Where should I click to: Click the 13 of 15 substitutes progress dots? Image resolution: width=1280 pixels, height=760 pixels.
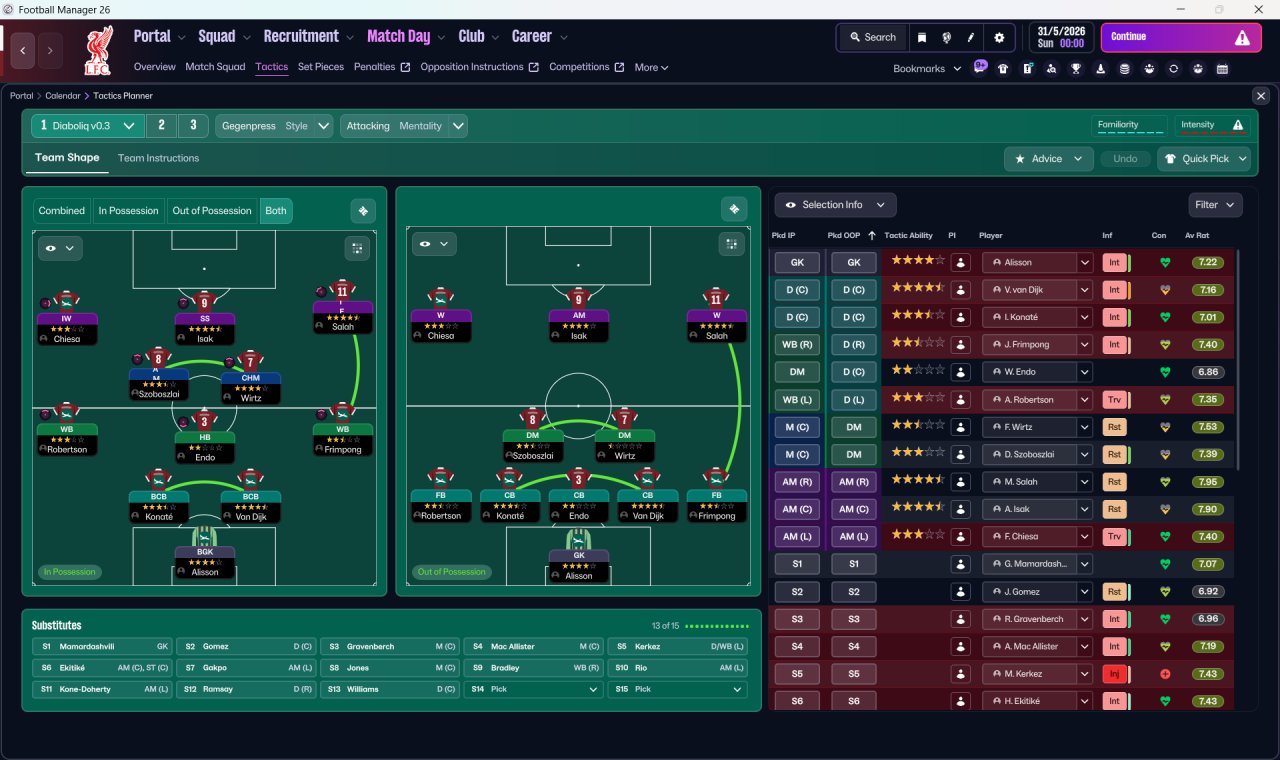pos(717,626)
